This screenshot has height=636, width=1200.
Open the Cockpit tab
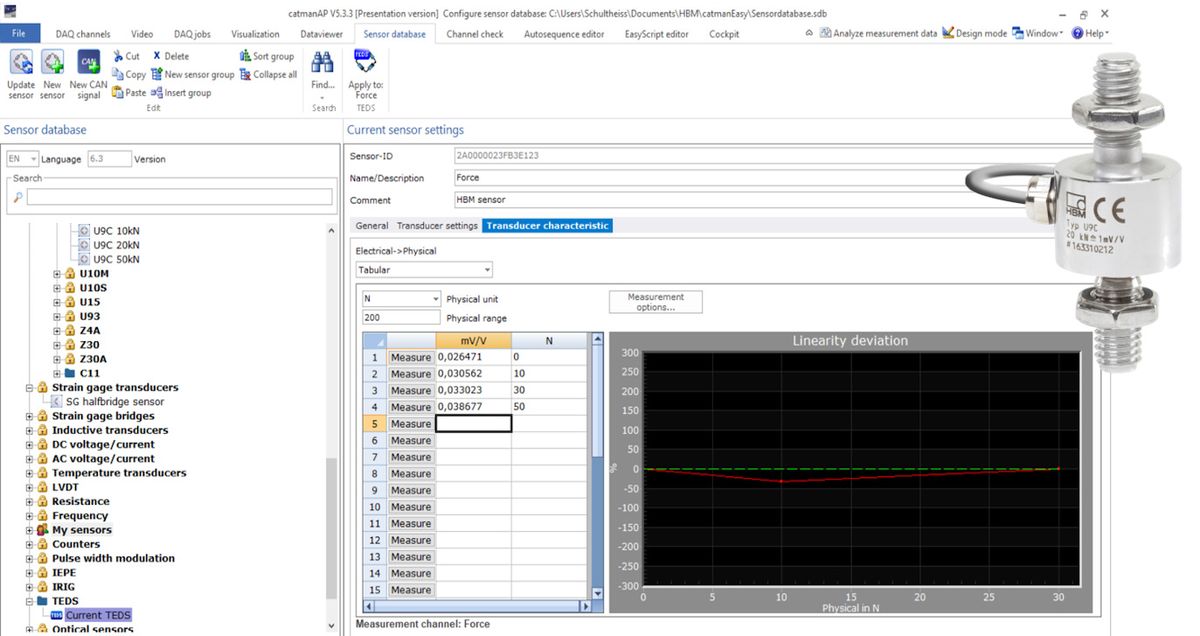[724, 34]
